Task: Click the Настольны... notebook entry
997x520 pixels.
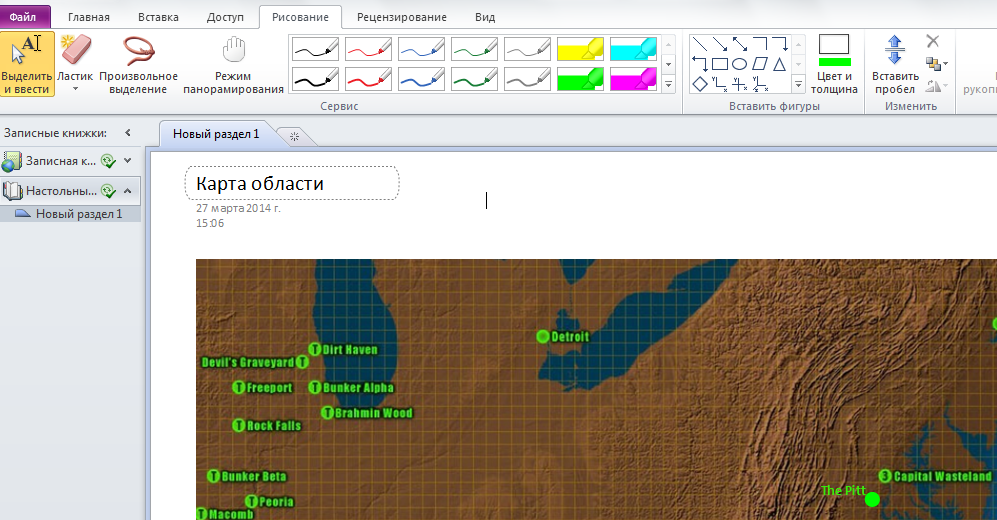Action: point(61,191)
